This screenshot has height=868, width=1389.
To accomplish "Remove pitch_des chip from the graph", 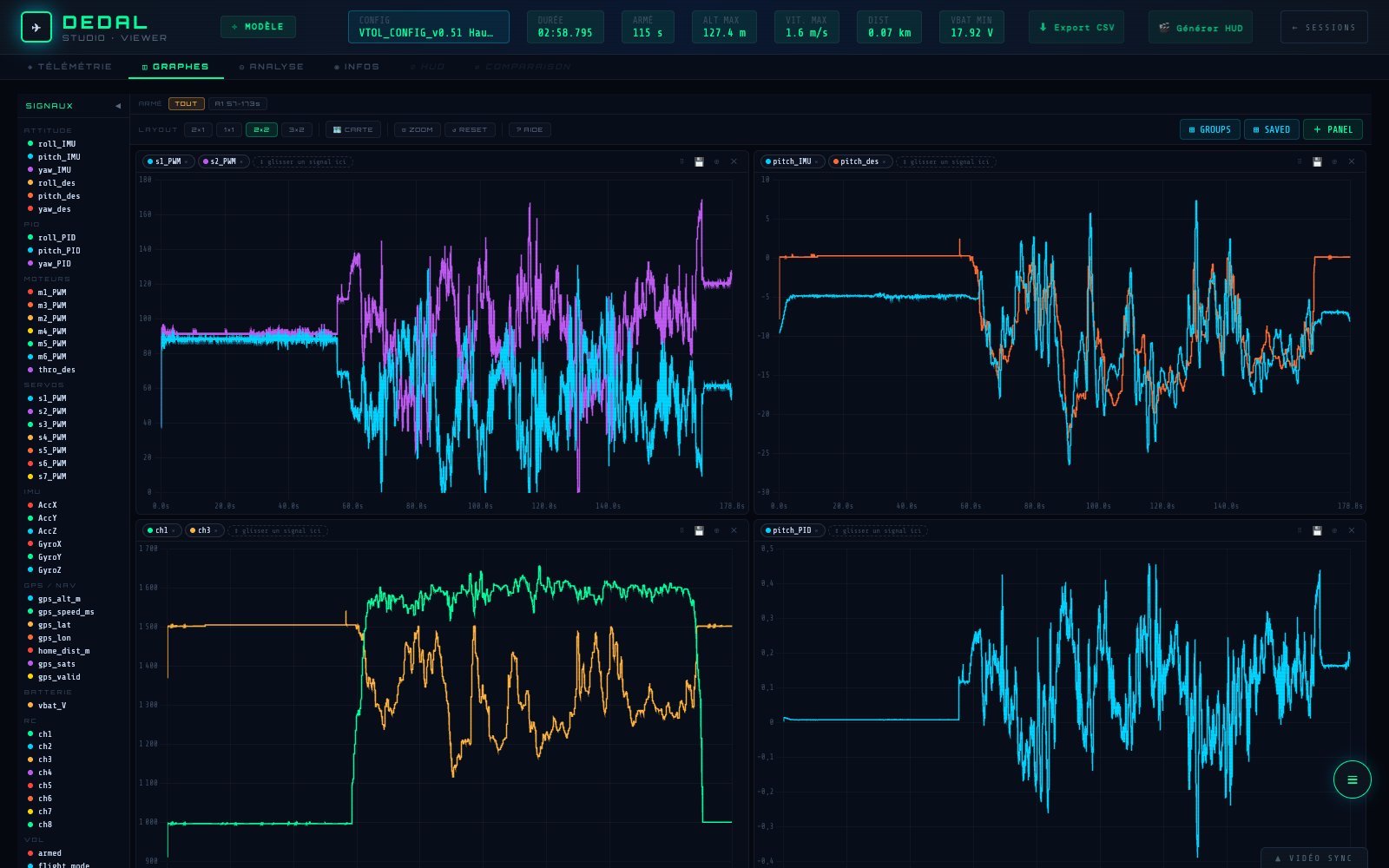I will pyautogui.click(x=884, y=161).
